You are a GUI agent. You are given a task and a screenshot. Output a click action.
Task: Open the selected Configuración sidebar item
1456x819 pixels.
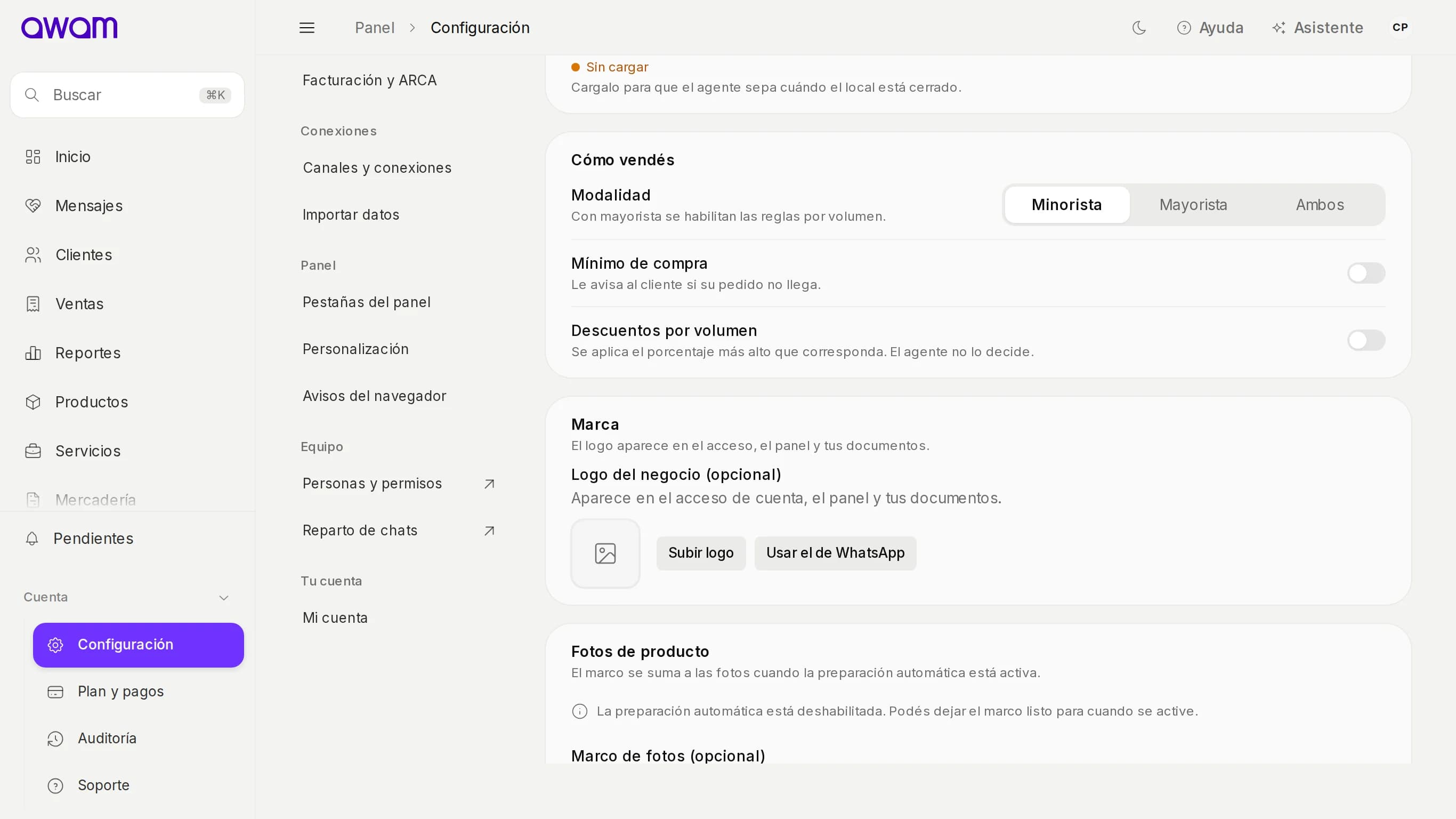[139, 645]
